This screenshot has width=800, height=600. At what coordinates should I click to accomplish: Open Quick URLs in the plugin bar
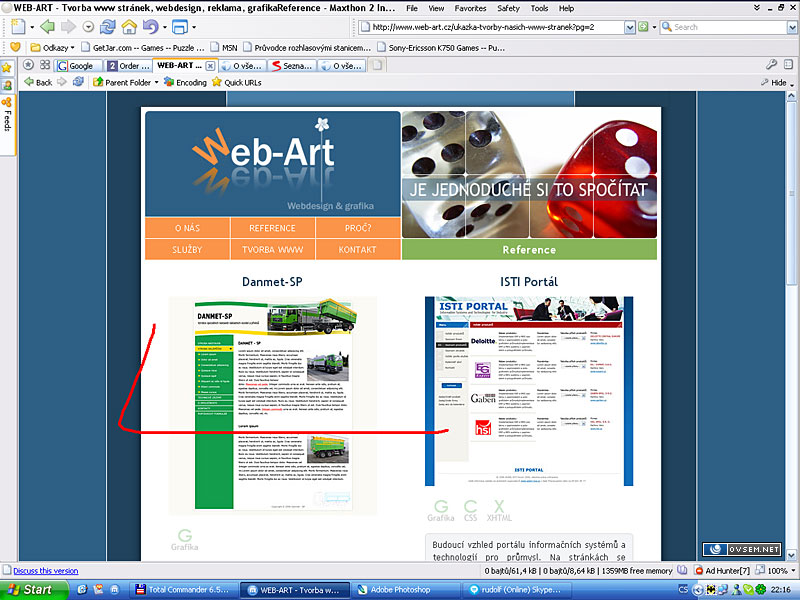point(237,82)
